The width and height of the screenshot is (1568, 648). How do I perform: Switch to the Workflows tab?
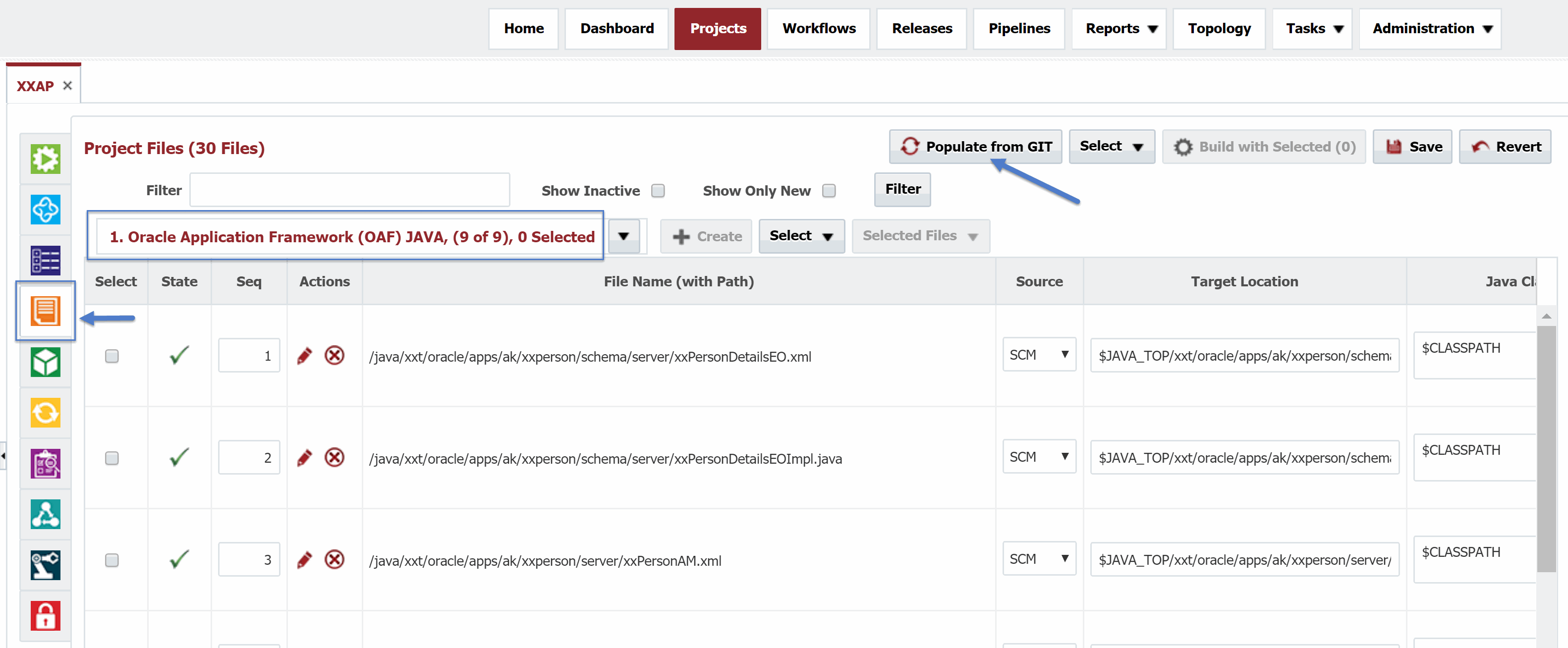pyautogui.click(x=819, y=29)
